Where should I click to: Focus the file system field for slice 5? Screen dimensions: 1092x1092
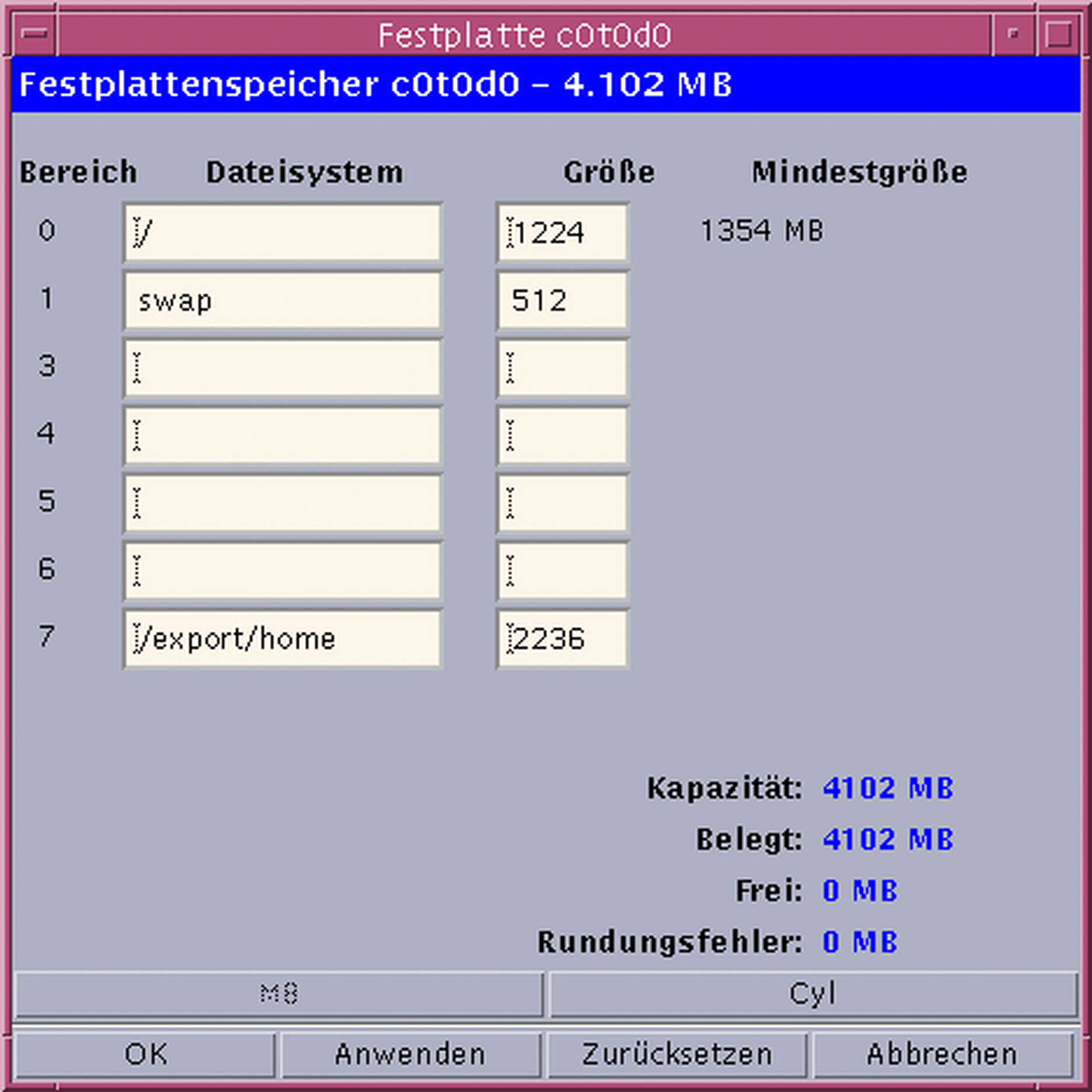pyautogui.click(x=282, y=503)
